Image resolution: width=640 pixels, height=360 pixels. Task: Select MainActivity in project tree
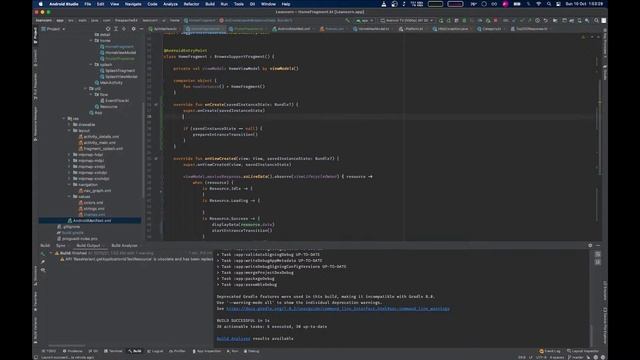[109, 82]
